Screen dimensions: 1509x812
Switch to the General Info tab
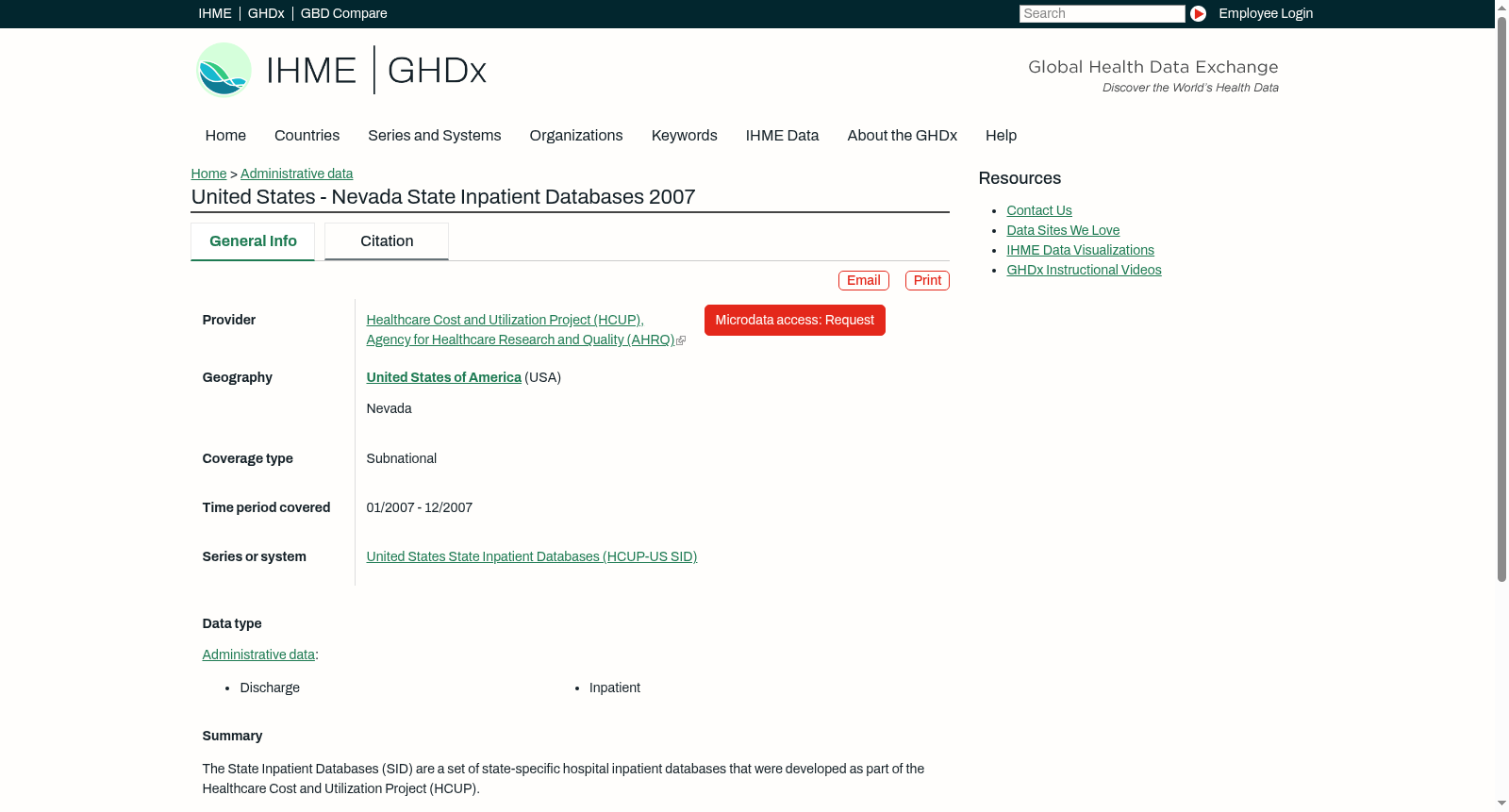click(x=253, y=241)
